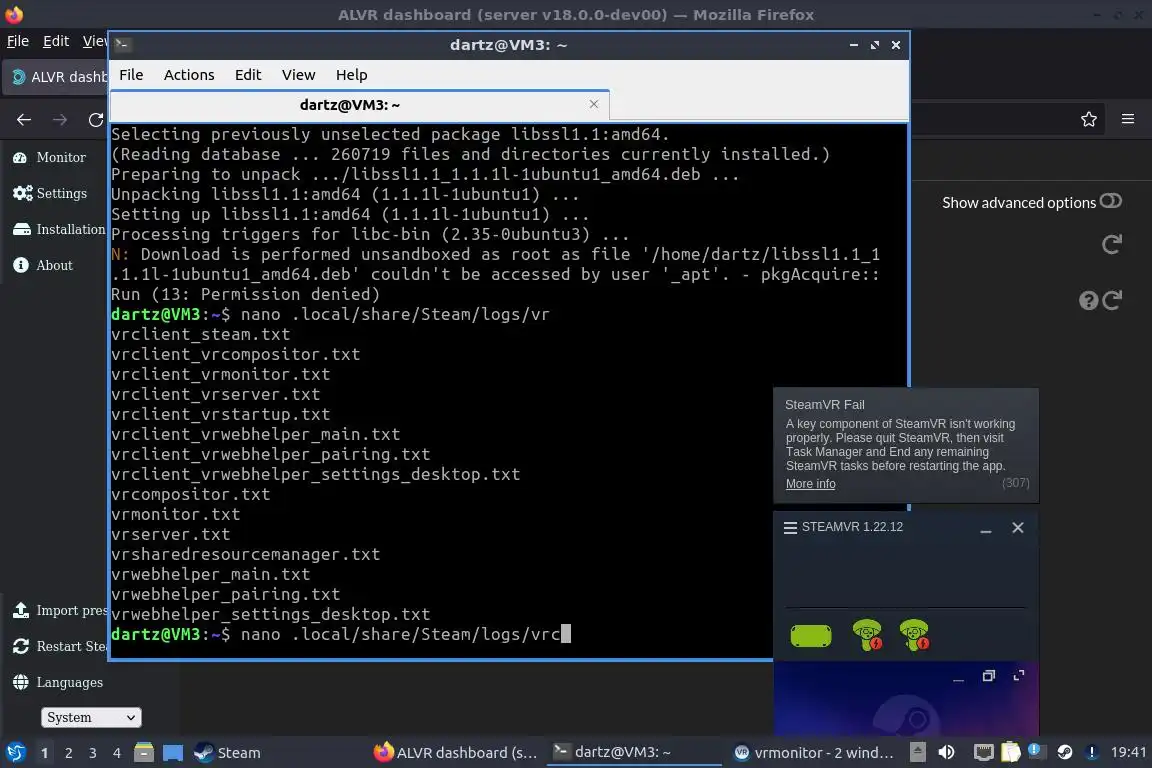Click the Languages label globe icon
The image size is (1152, 768).
pyautogui.click(x=21, y=682)
